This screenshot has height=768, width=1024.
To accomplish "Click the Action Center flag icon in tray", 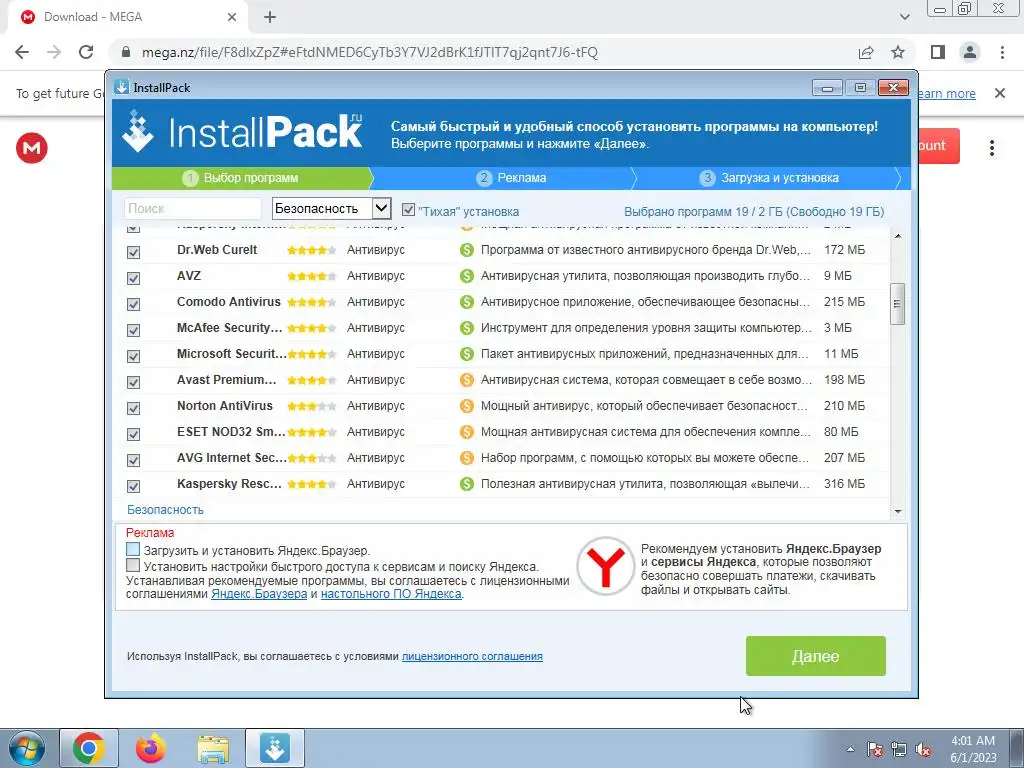I will pos(875,750).
